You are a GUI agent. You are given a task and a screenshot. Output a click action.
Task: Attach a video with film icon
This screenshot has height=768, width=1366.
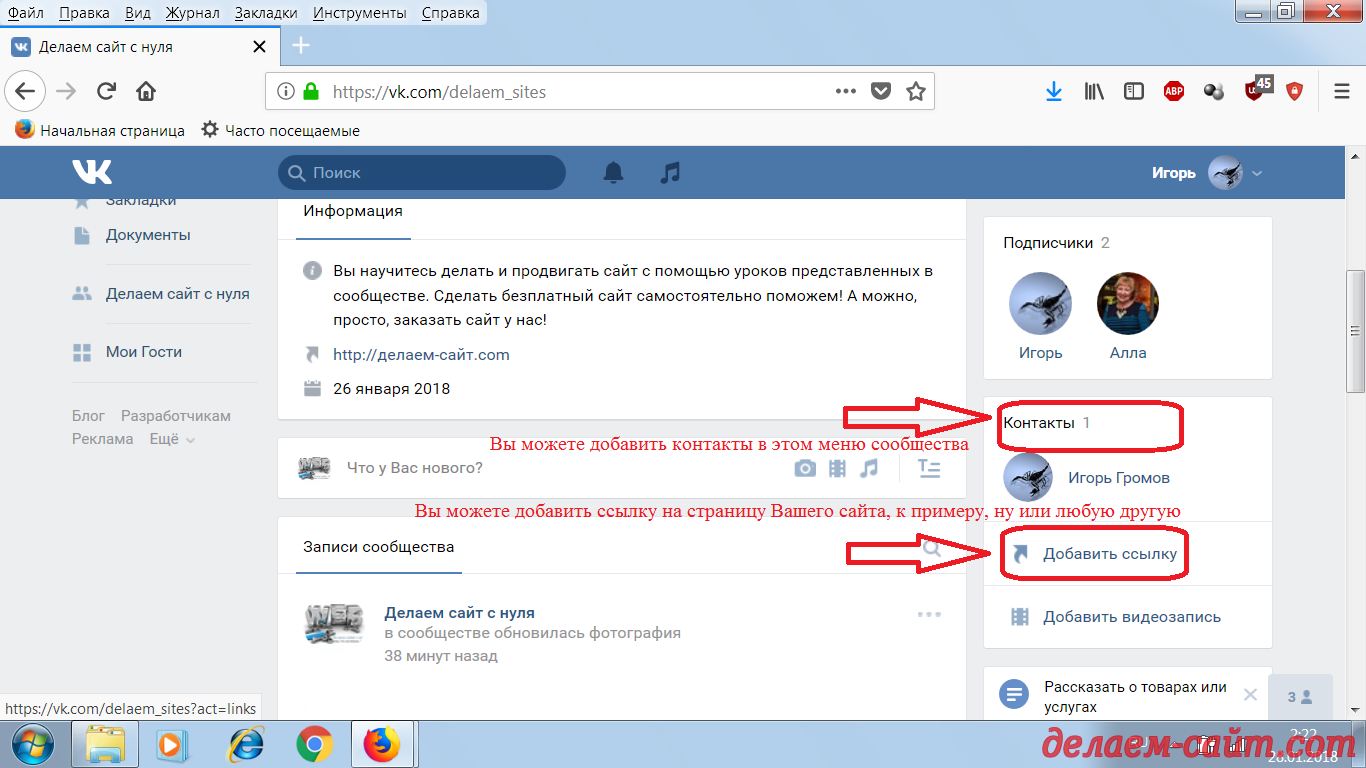click(x=838, y=468)
